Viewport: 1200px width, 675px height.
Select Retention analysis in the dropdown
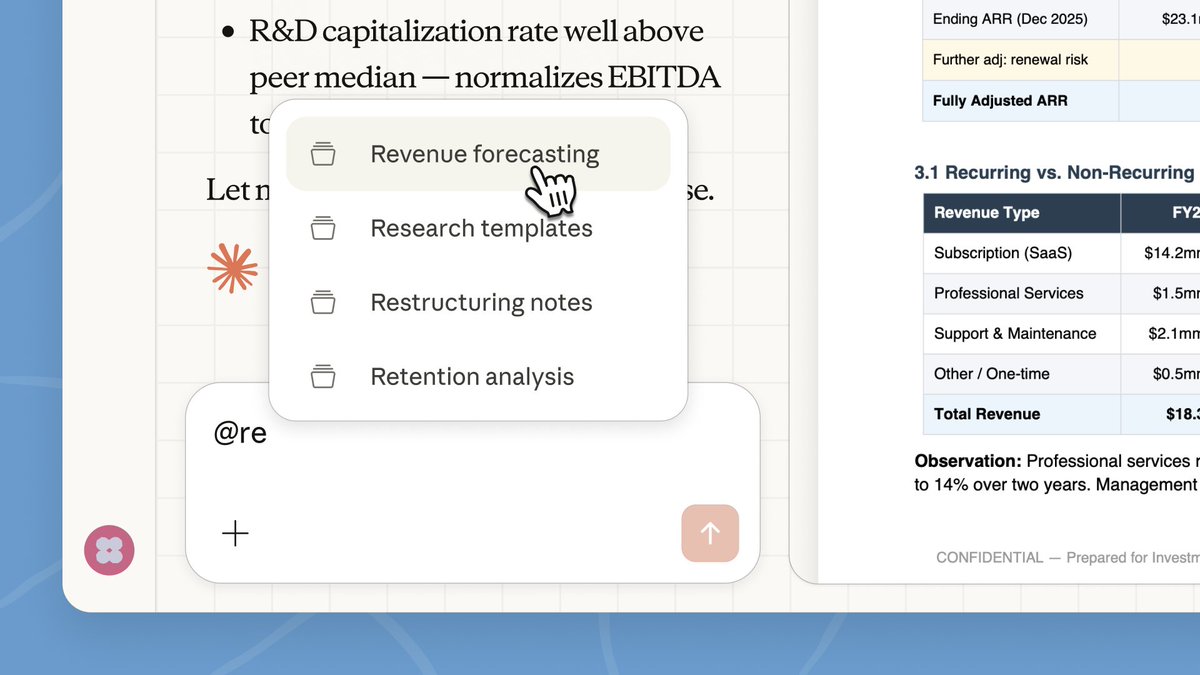point(471,376)
